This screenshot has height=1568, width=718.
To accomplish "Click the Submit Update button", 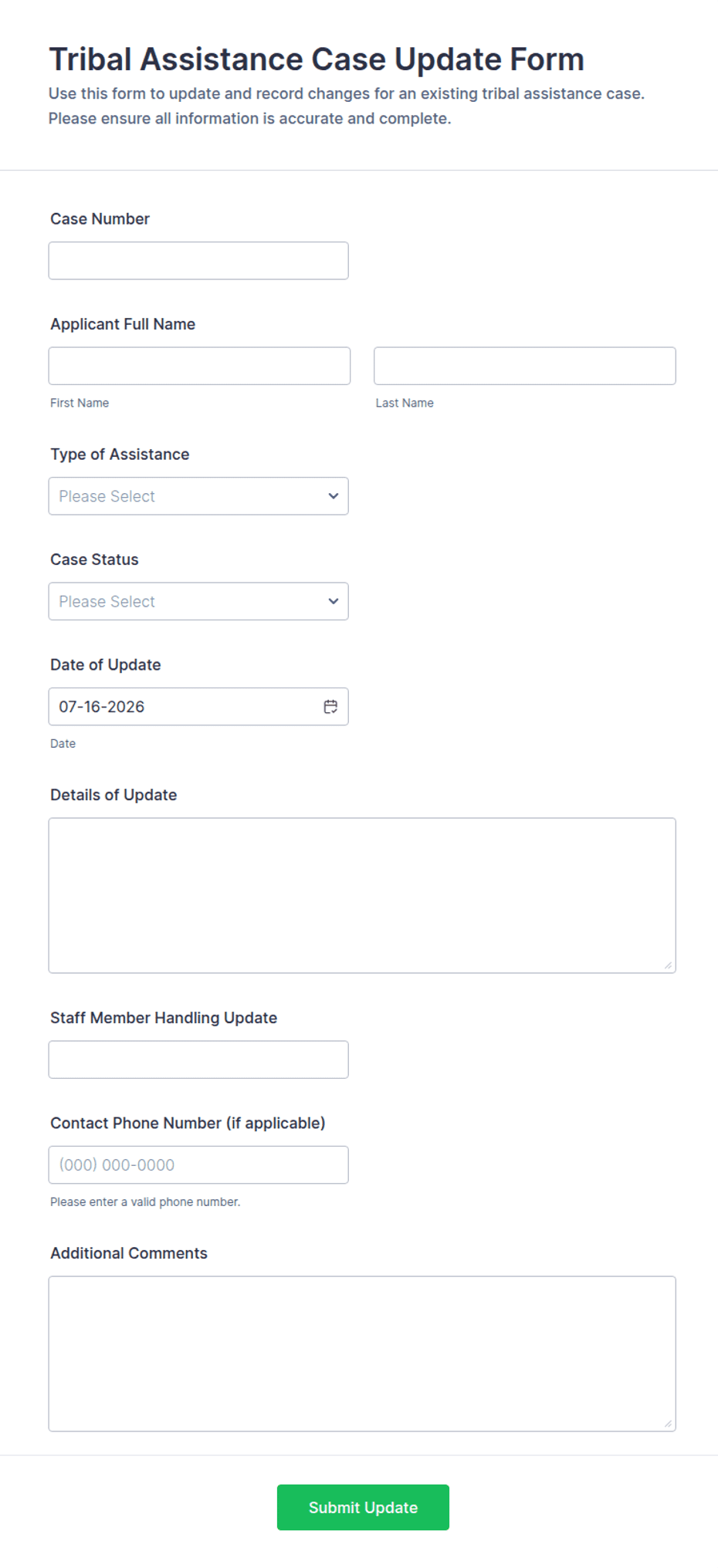I will [x=363, y=1507].
